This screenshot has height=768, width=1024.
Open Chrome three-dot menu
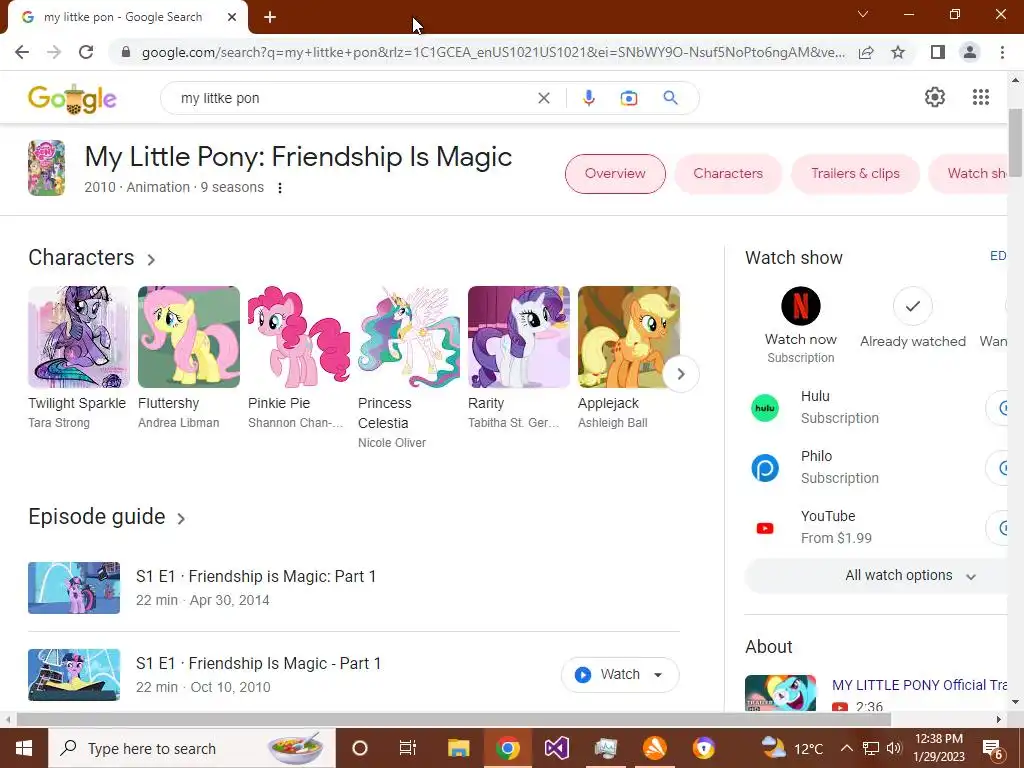pyautogui.click(x=1002, y=52)
